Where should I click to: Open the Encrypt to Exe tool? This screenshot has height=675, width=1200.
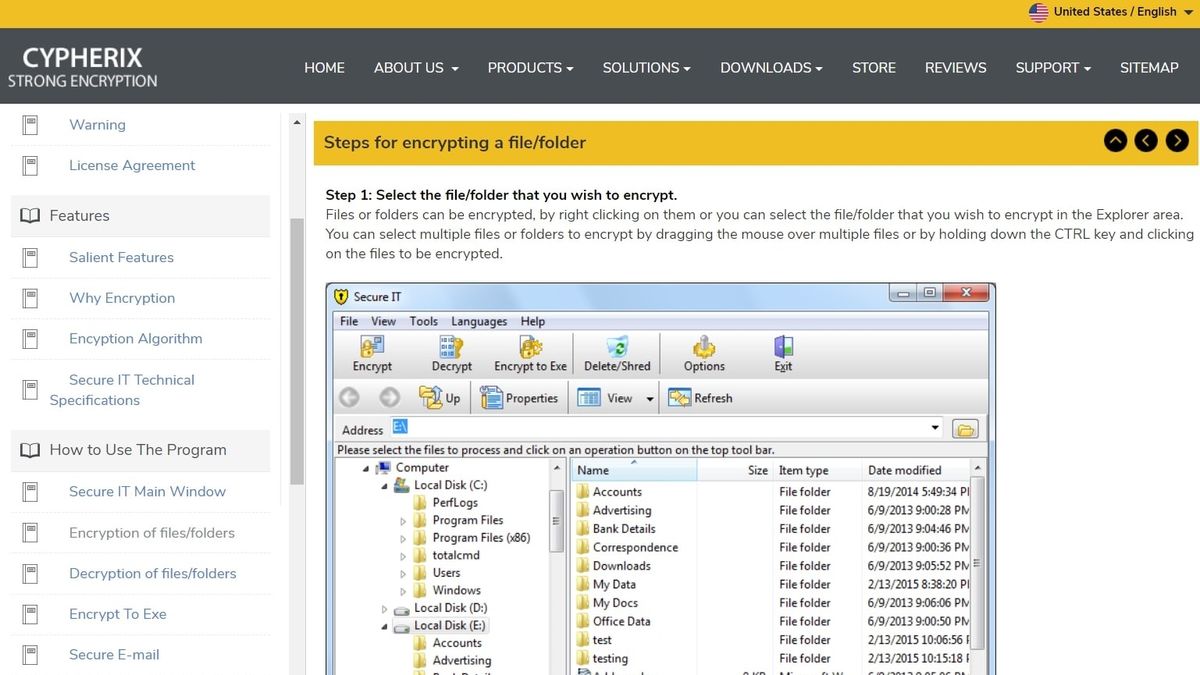click(529, 352)
